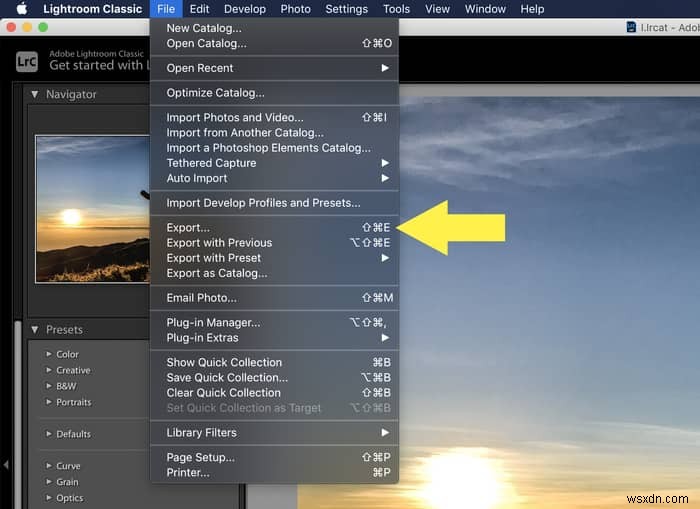
Task: Expand the Export with Preset submenu
Action: (x=274, y=258)
